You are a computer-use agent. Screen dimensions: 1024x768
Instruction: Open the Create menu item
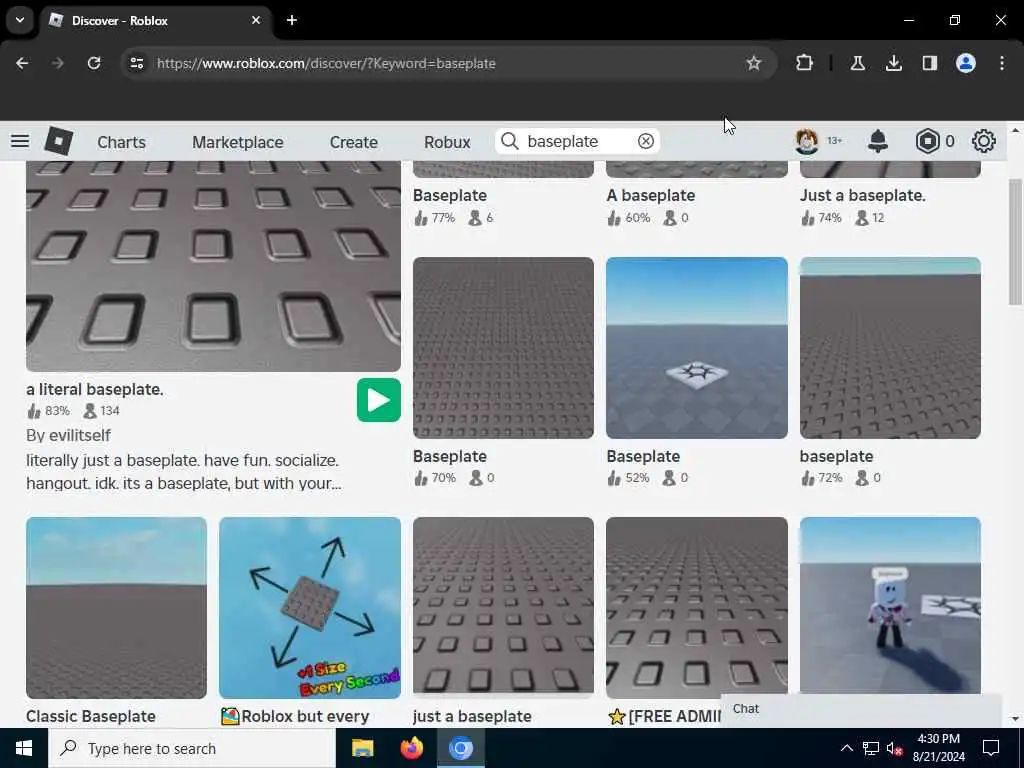click(353, 142)
